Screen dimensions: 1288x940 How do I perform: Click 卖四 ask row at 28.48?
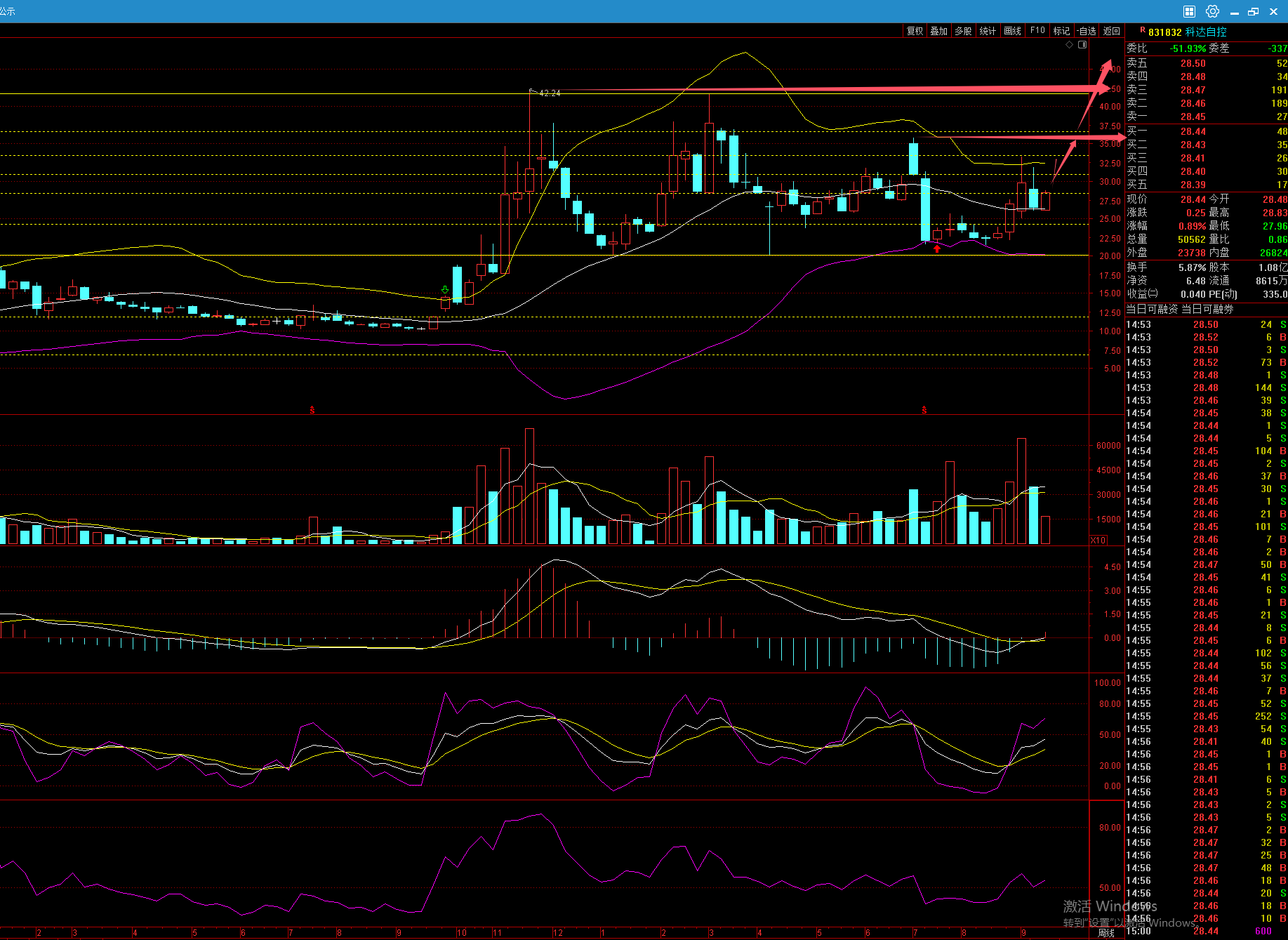(x=1207, y=77)
